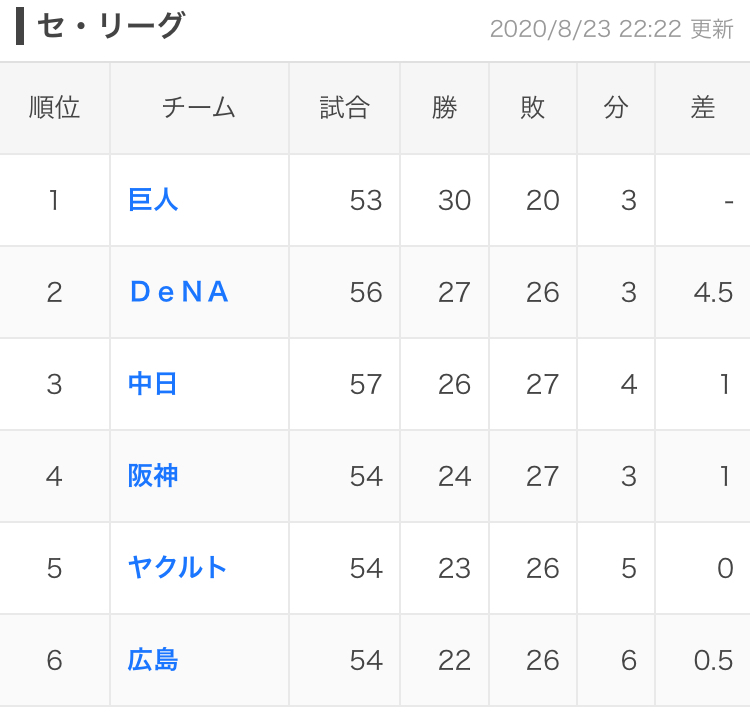This screenshot has width=750, height=714.
Task: Select the 阪神 team link
Action: click(x=153, y=476)
